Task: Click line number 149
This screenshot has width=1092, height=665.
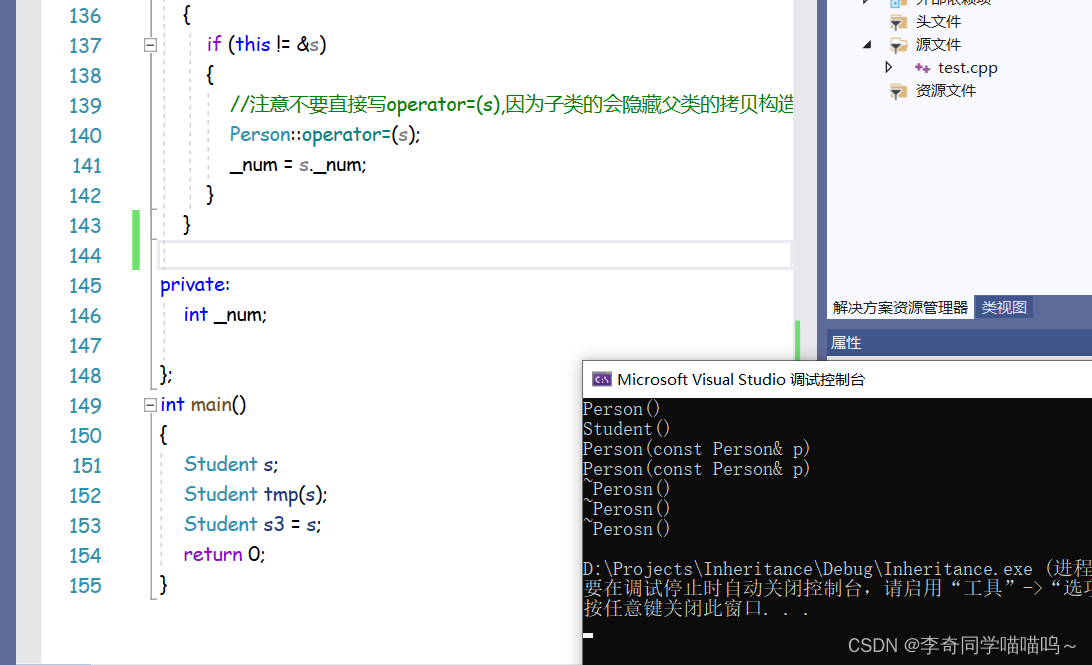Action: 85,405
